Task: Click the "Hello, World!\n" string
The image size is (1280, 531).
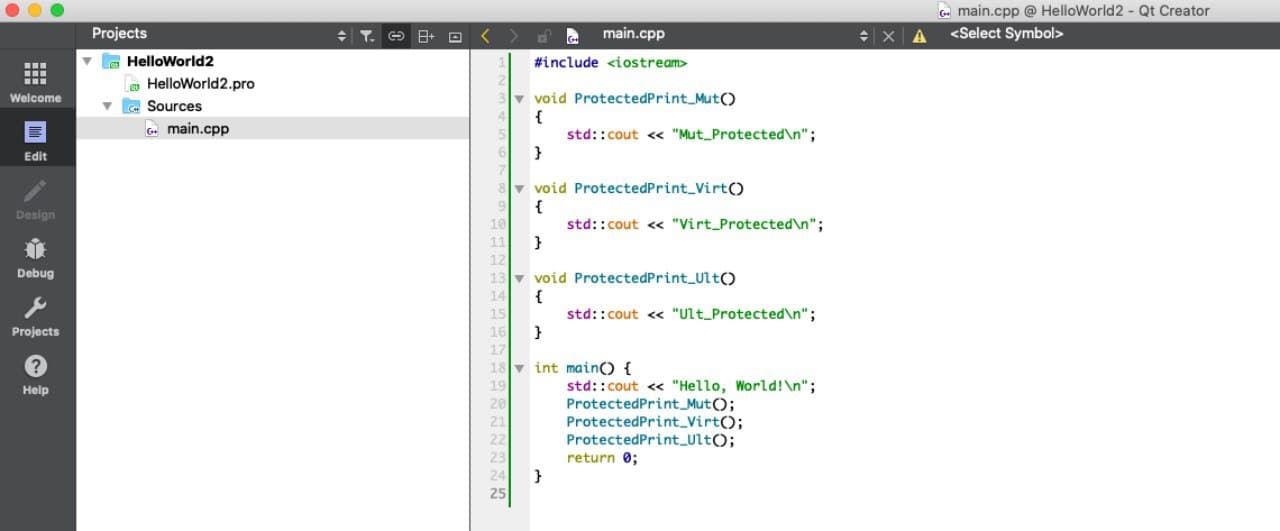Action: (x=743, y=386)
